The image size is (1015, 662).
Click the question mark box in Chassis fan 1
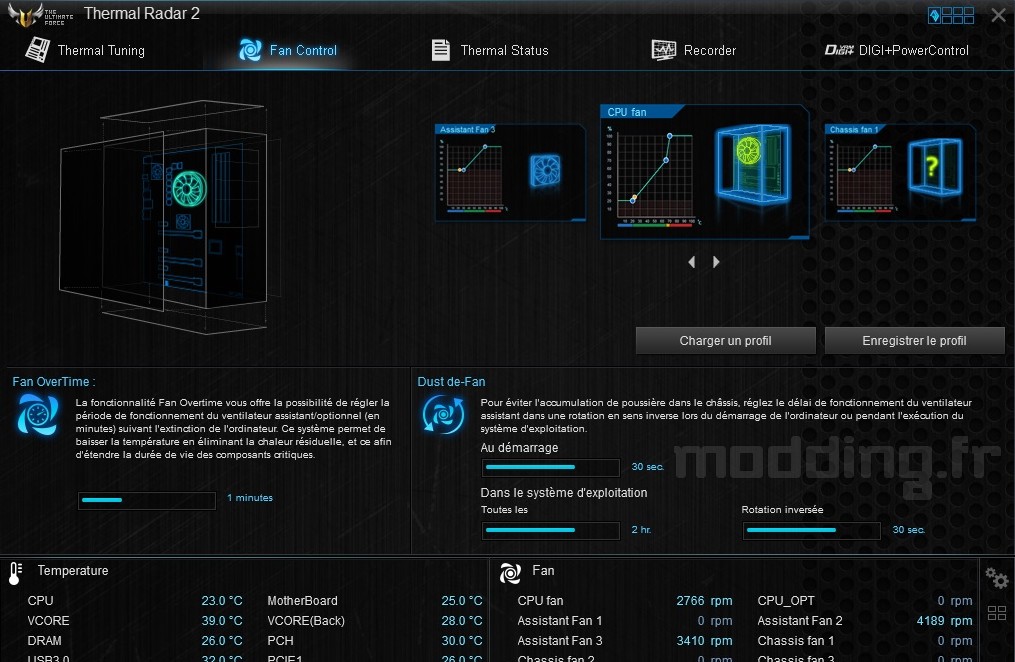coord(935,167)
